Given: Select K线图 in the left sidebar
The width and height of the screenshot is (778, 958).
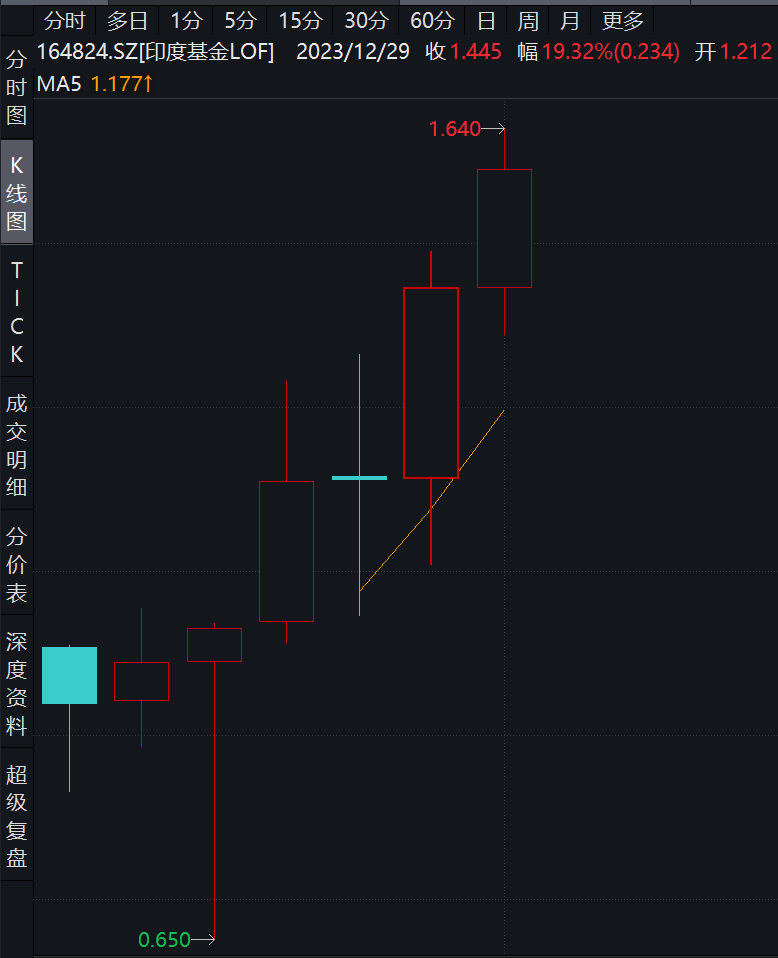Looking at the screenshot, I should (x=17, y=192).
